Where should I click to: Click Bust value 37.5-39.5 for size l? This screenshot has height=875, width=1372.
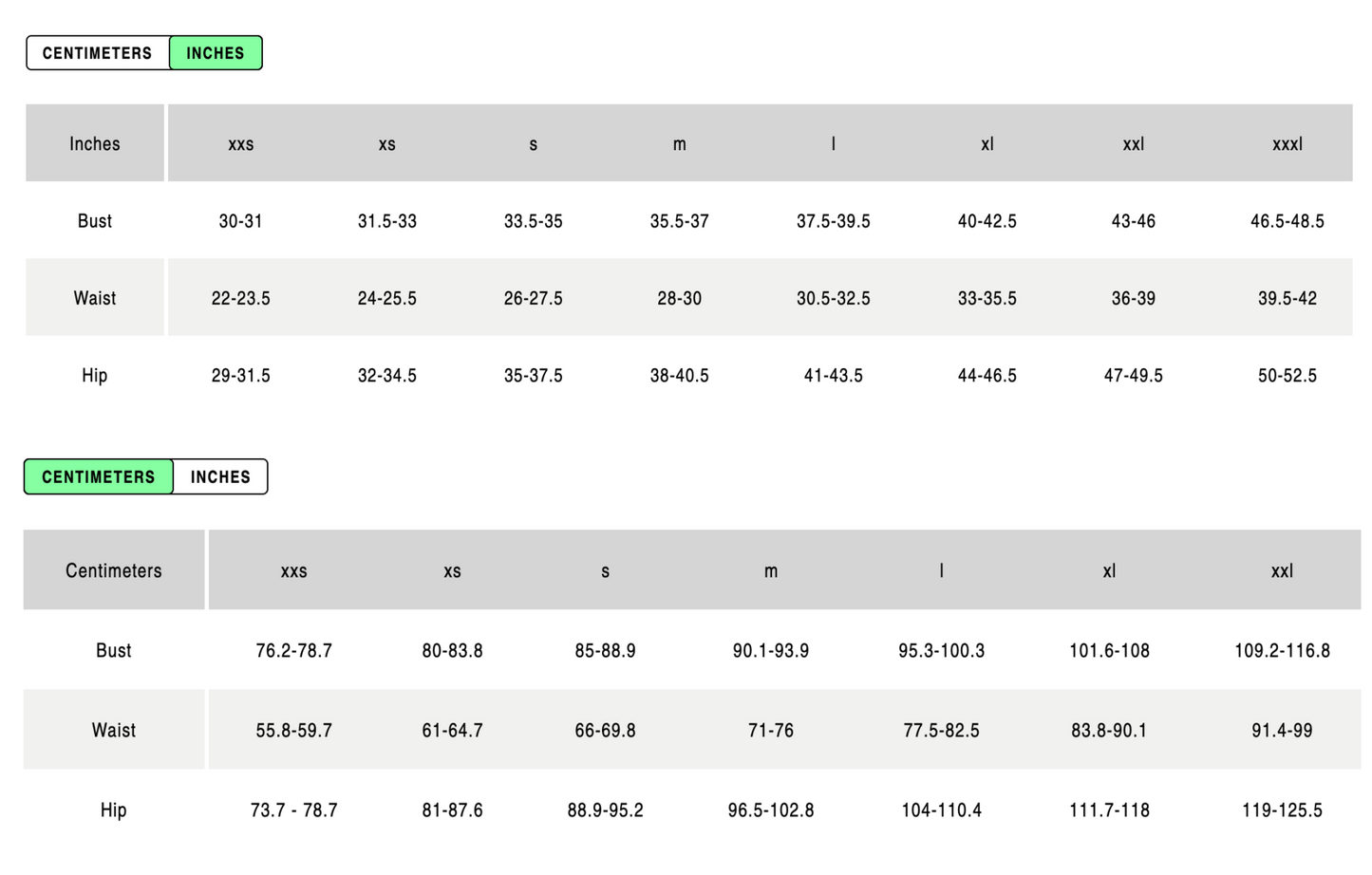pos(834,221)
